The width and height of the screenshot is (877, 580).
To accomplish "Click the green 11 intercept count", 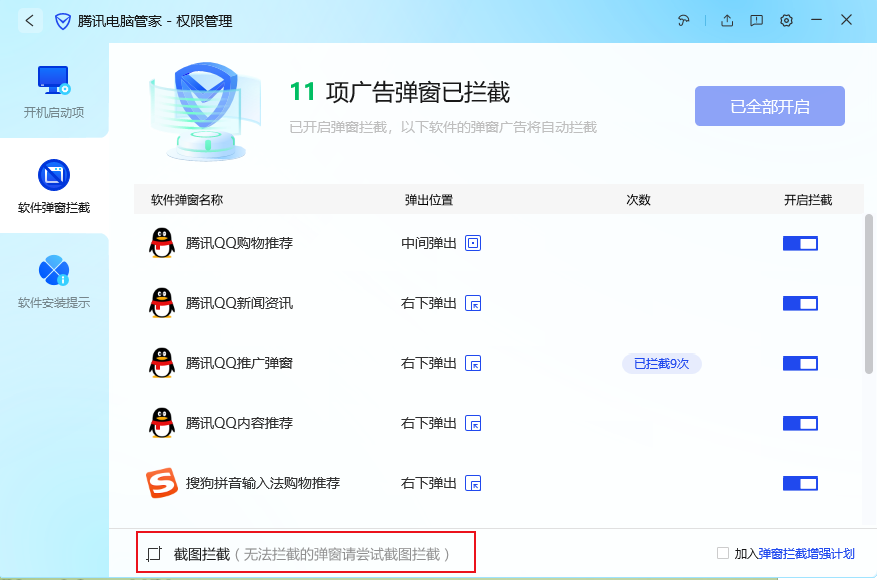I will pos(302,92).
